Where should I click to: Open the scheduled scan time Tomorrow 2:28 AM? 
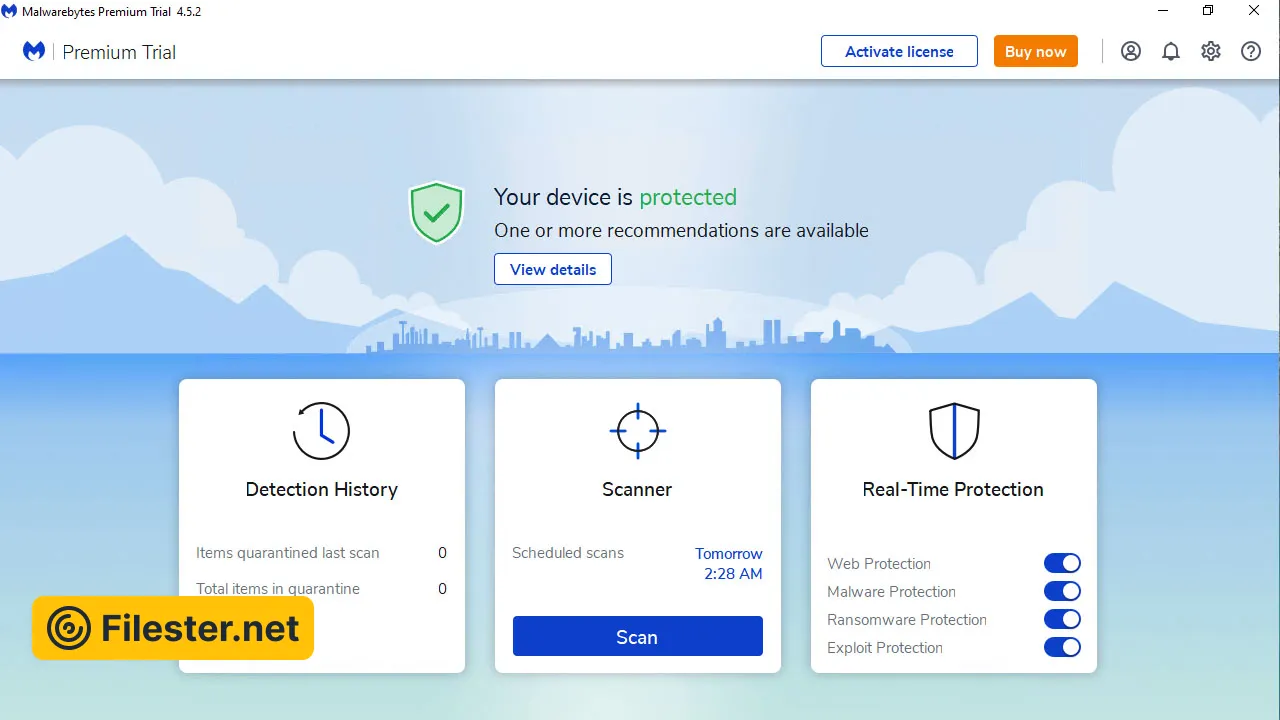pyautogui.click(x=729, y=564)
